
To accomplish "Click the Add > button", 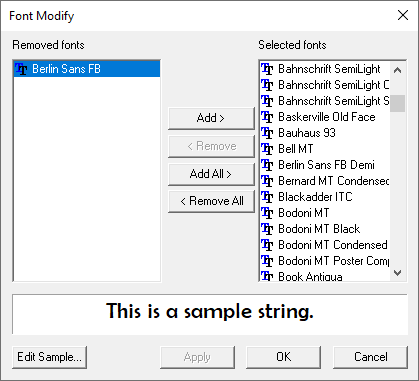I will pyautogui.click(x=211, y=118).
